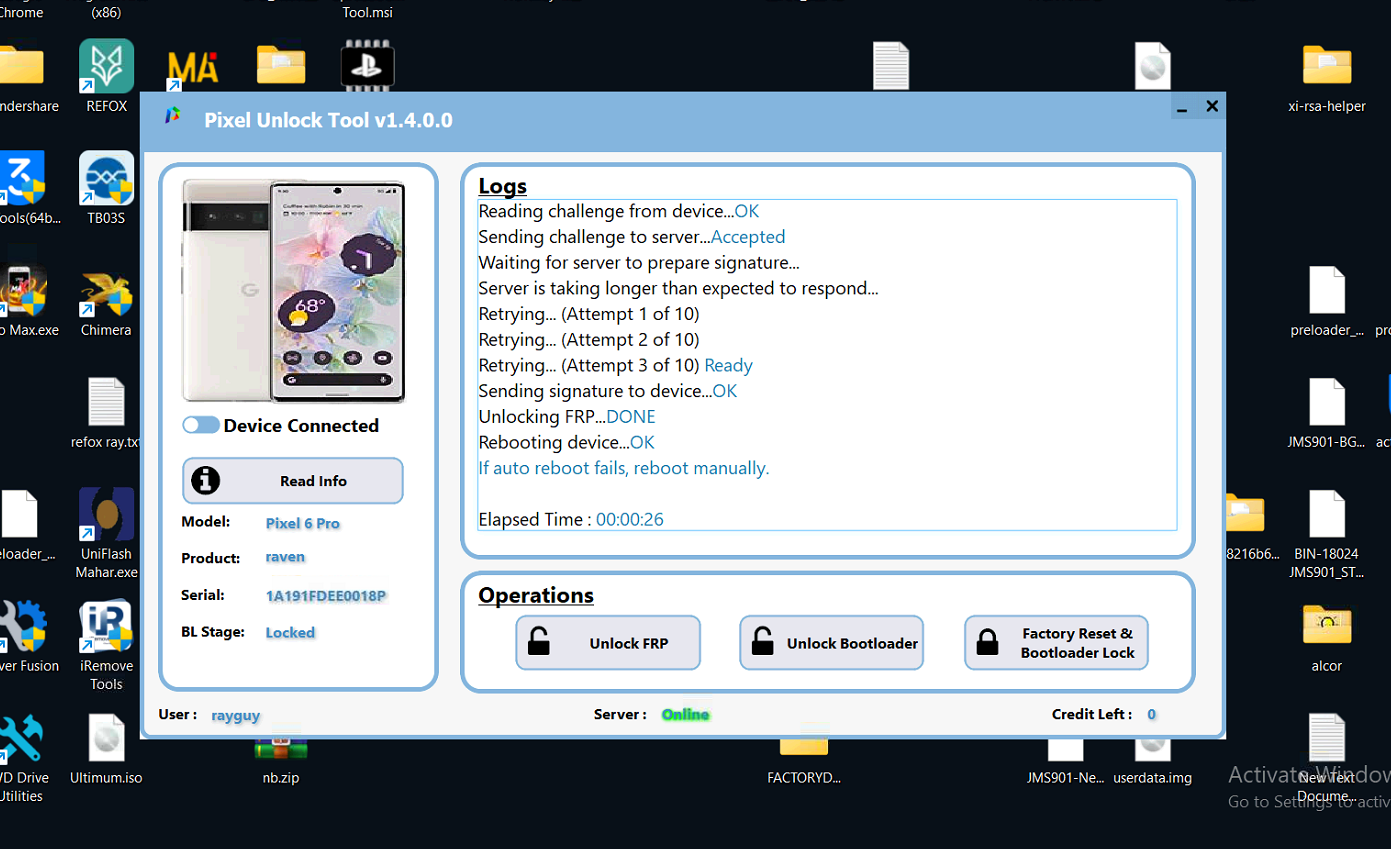The height and width of the screenshot is (849, 1391).
Task: Click the Read Info button
Action: click(x=293, y=481)
